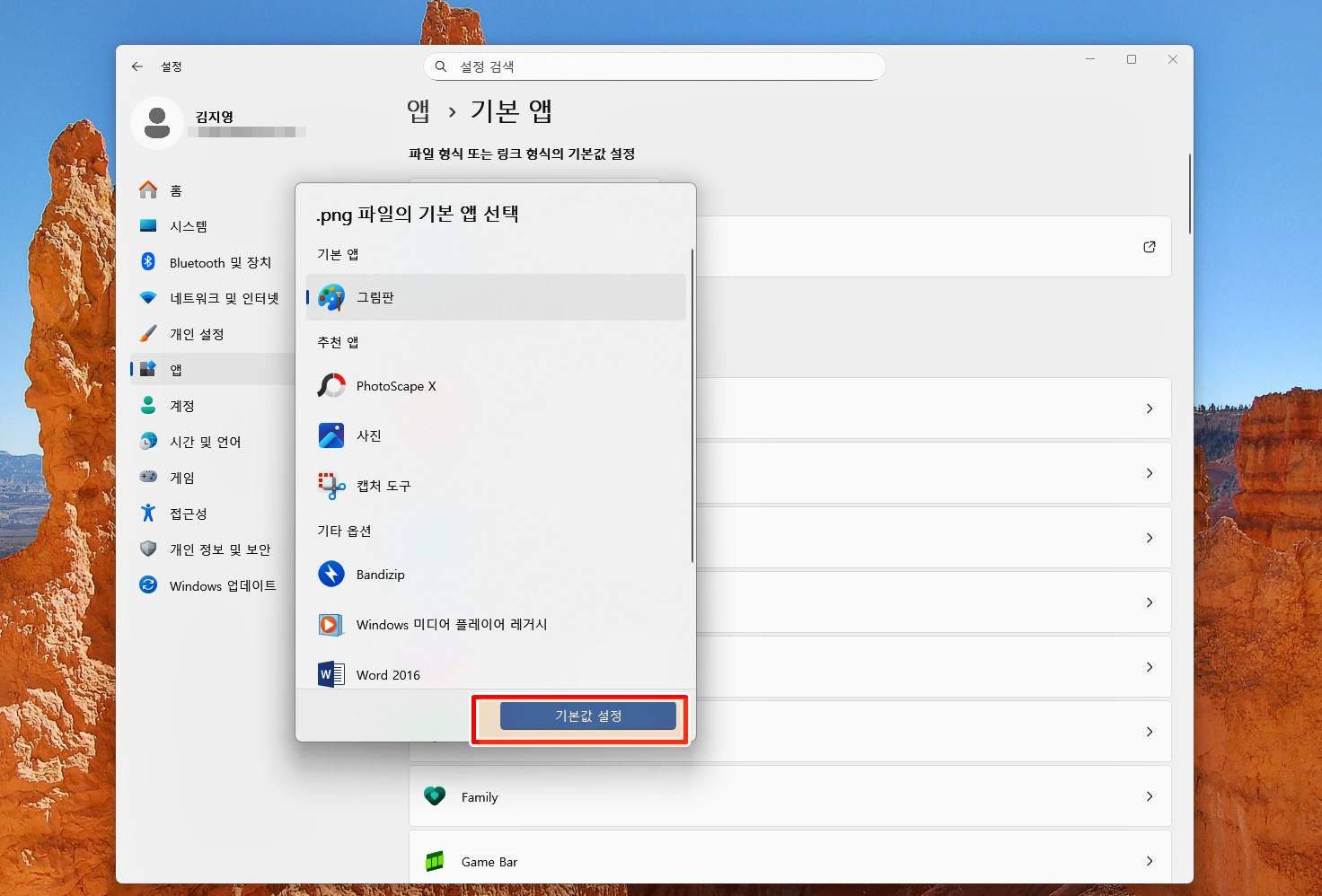Open Bluetooth 및 장치 settings
The image size is (1322, 896).
pyautogui.click(x=213, y=262)
